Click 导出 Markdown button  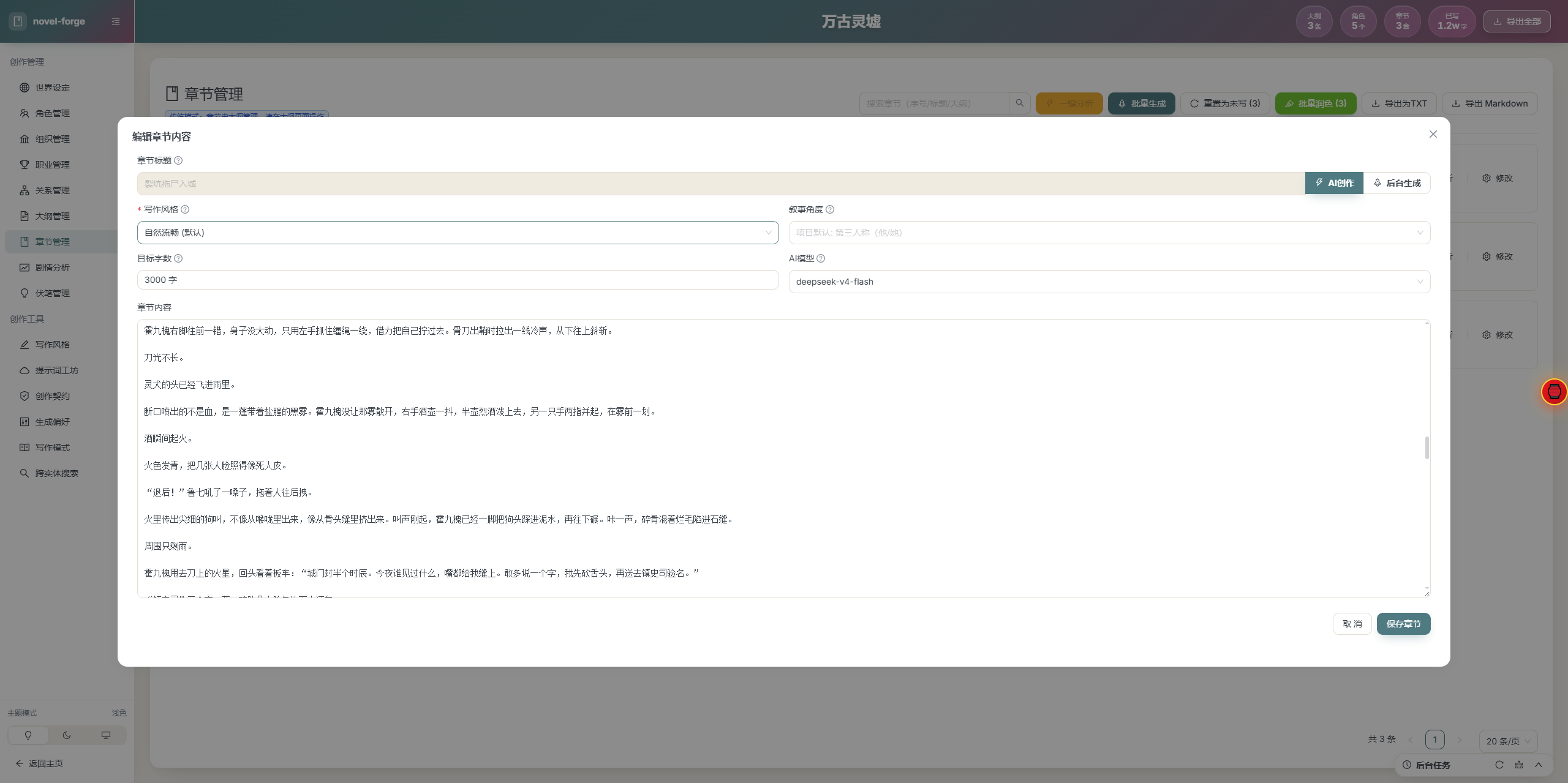tap(1490, 103)
